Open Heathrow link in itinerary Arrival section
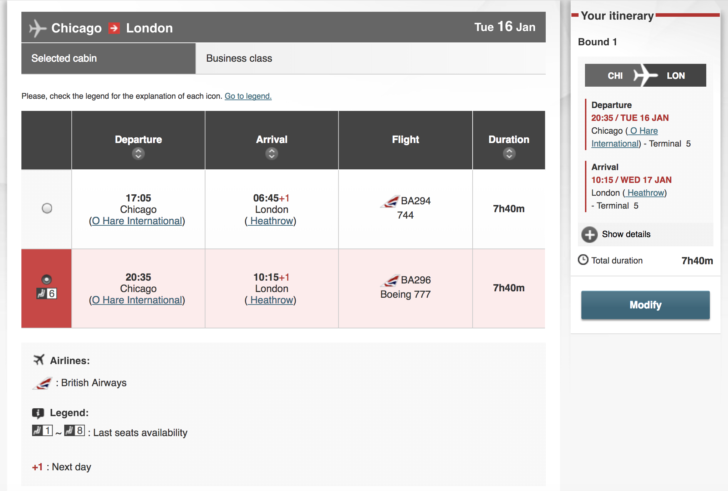This screenshot has height=491, width=728. tap(645, 193)
